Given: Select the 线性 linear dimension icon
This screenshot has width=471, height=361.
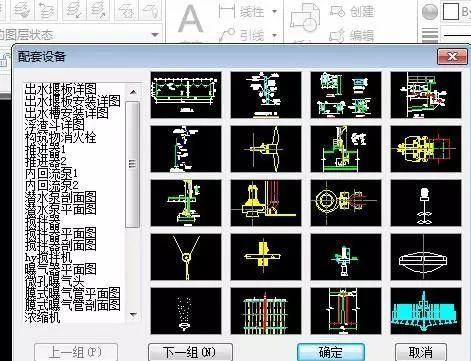Looking at the screenshot, I should pyautogui.click(x=227, y=11).
